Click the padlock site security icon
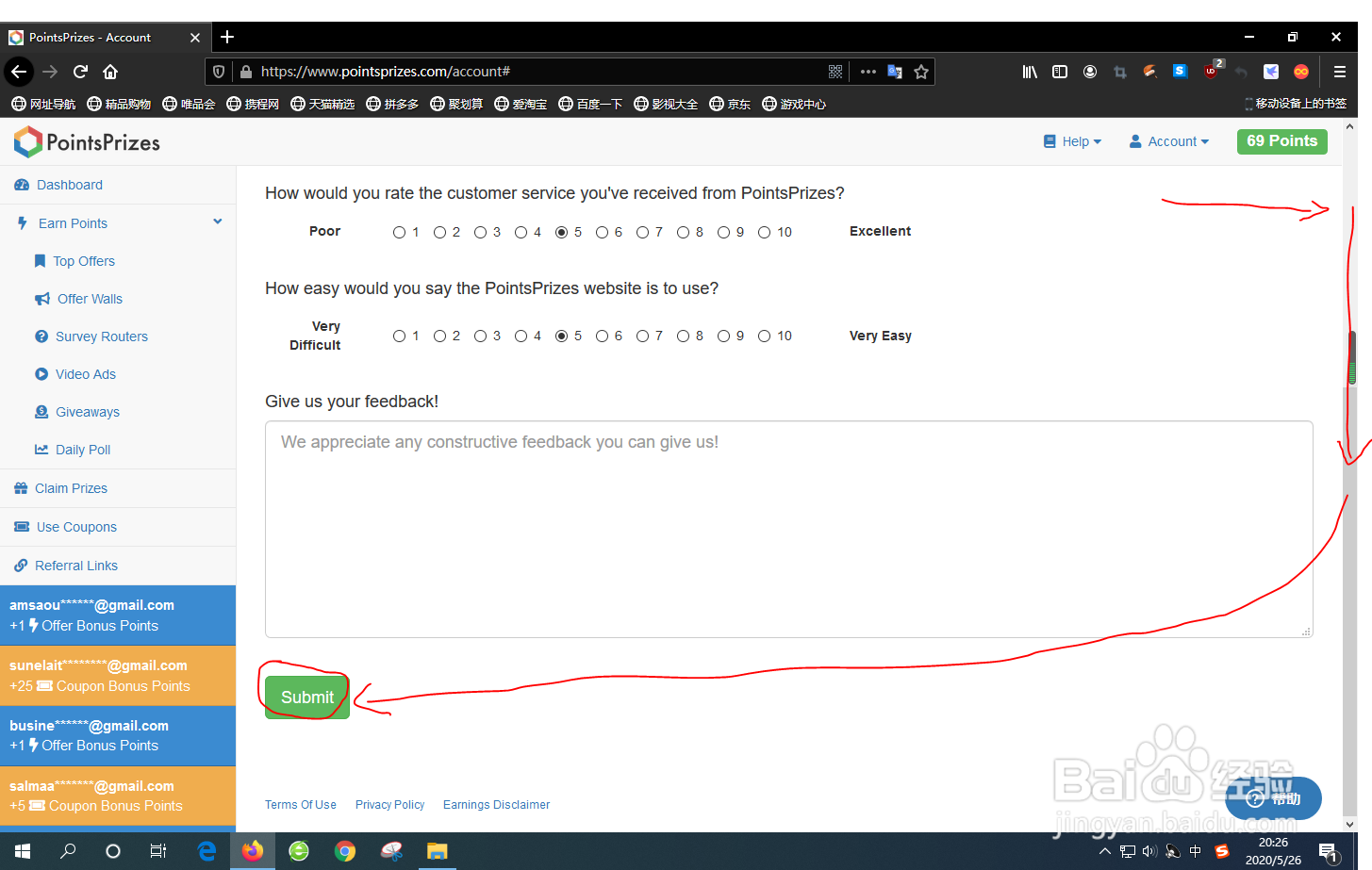1372x870 pixels. click(x=246, y=72)
